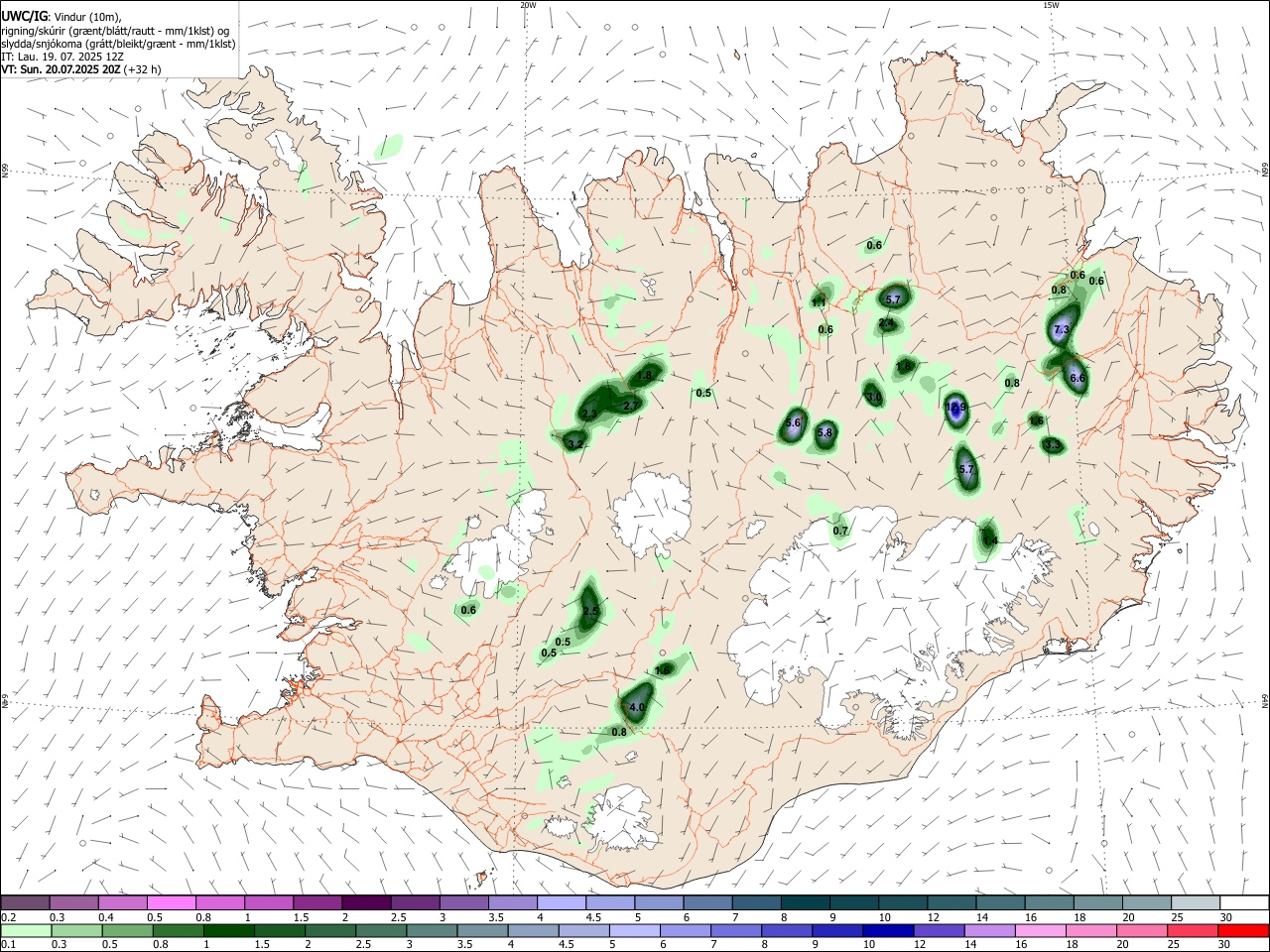The image size is (1270, 952).
Task: Click the 1.4 precipitation value label
Action: point(989,539)
